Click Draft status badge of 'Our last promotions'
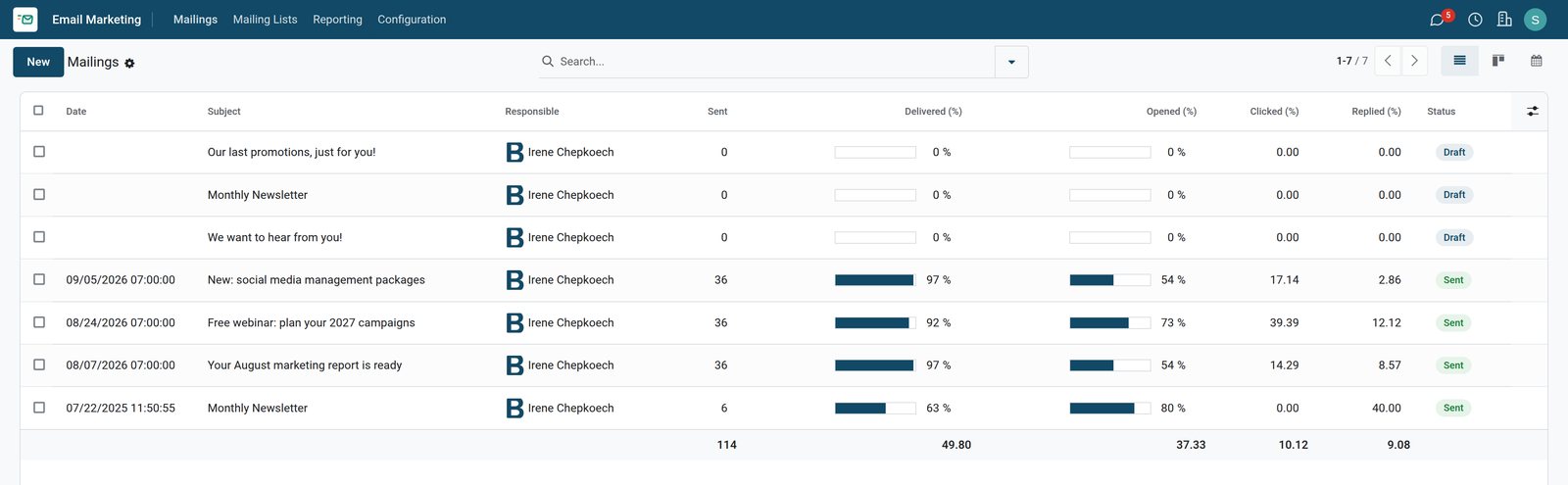This screenshot has width=1568, height=485. (x=1454, y=152)
